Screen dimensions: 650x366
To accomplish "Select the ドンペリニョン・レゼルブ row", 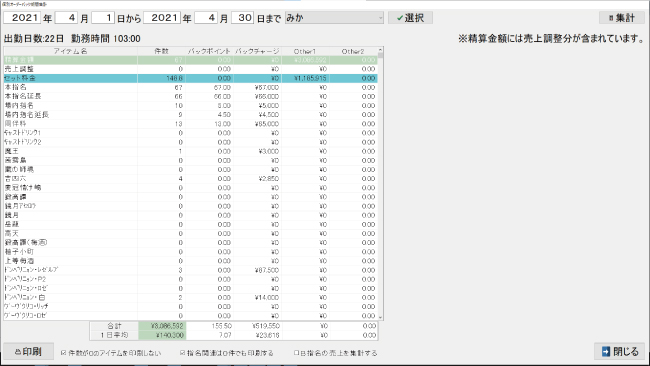I will coord(191,270).
